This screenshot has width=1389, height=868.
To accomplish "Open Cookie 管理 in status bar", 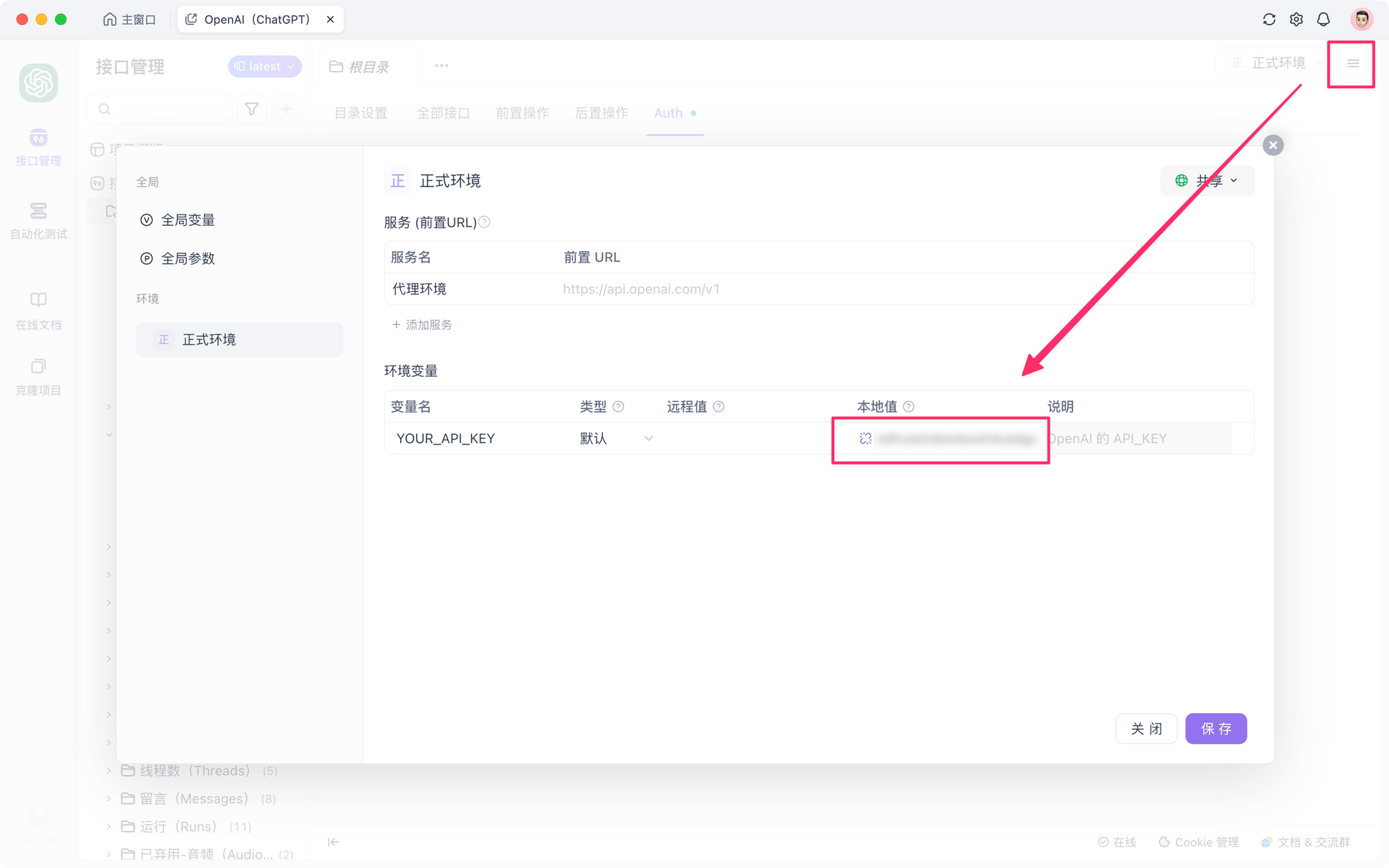I will [x=1199, y=842].
